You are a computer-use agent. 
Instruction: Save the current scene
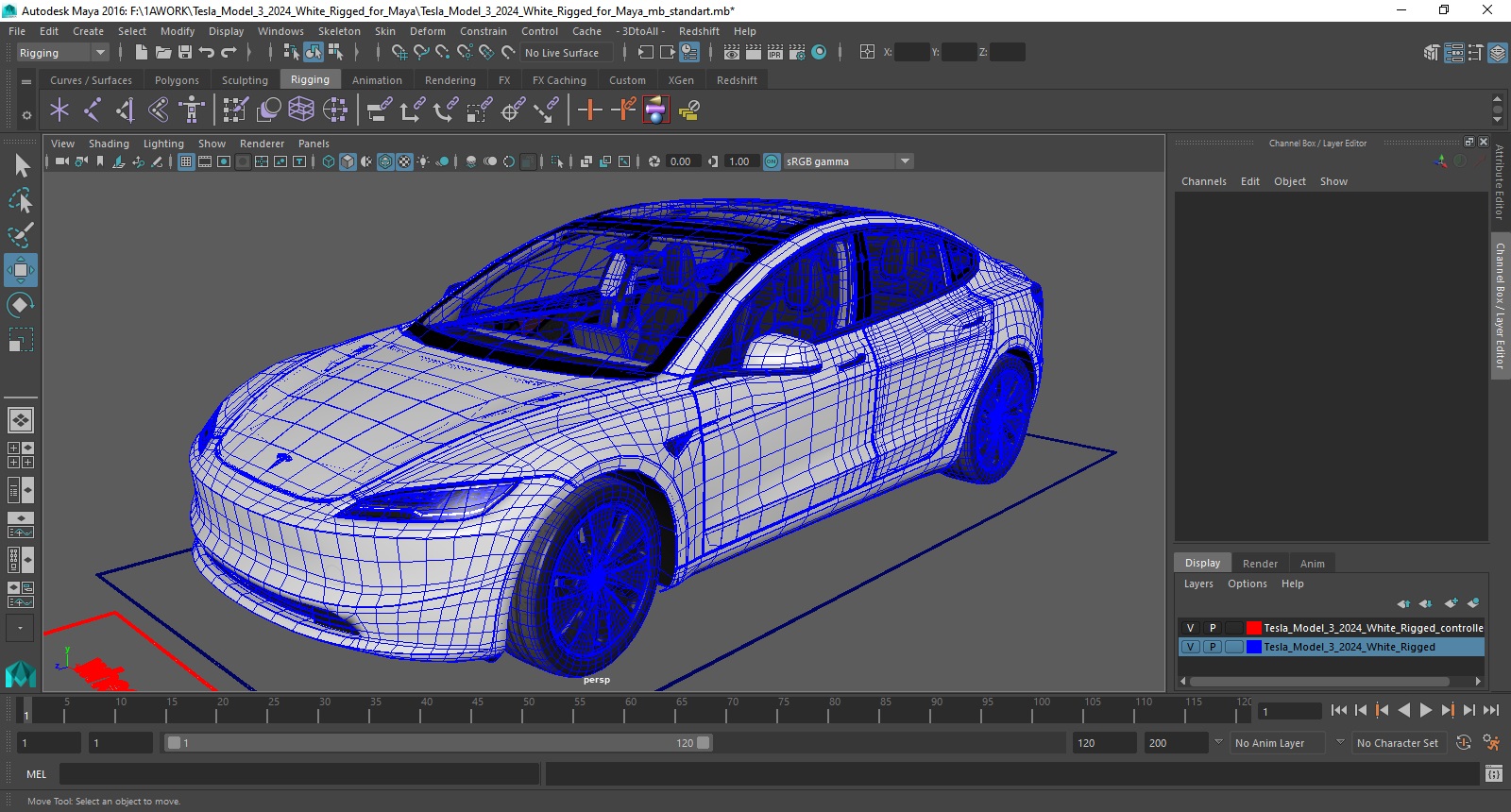(185, 53)
